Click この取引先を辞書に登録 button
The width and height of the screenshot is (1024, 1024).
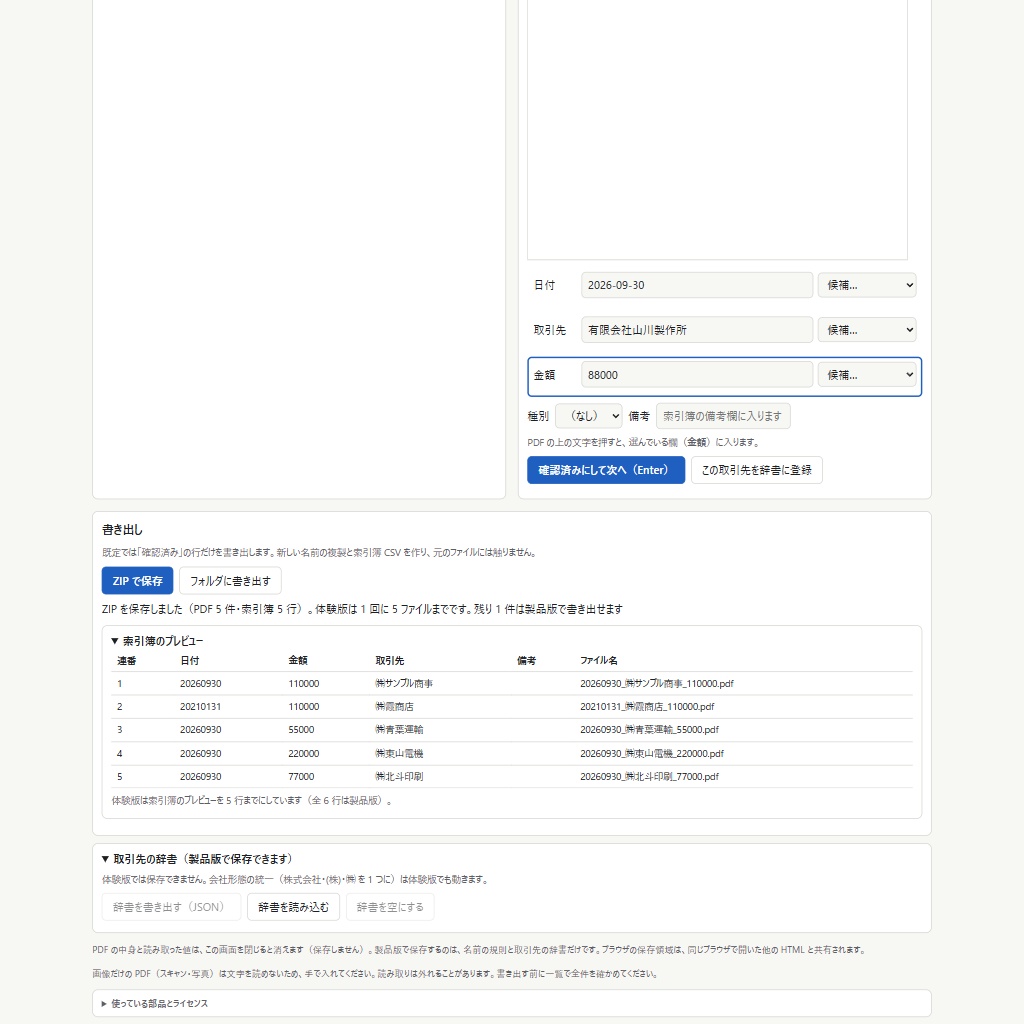(x=756, y=470)
